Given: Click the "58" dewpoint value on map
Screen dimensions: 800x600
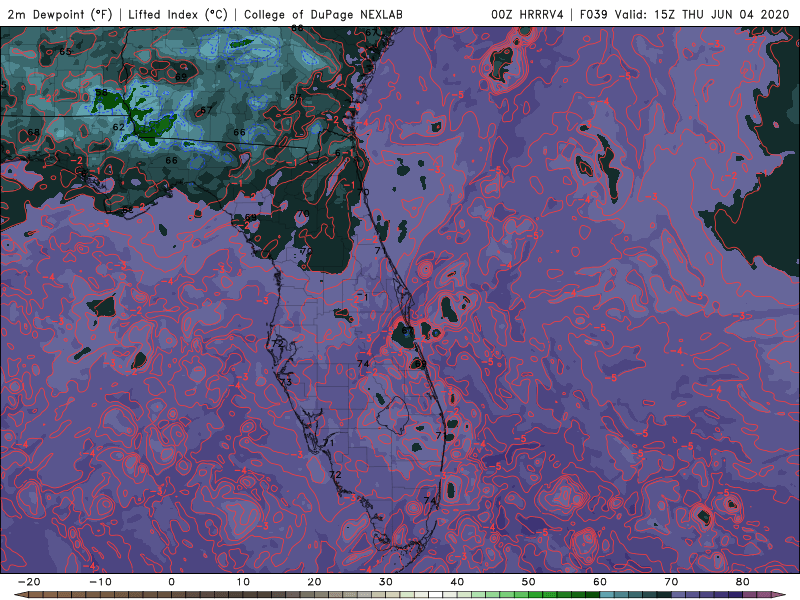Looking at the screenshot, I should 102,93.
